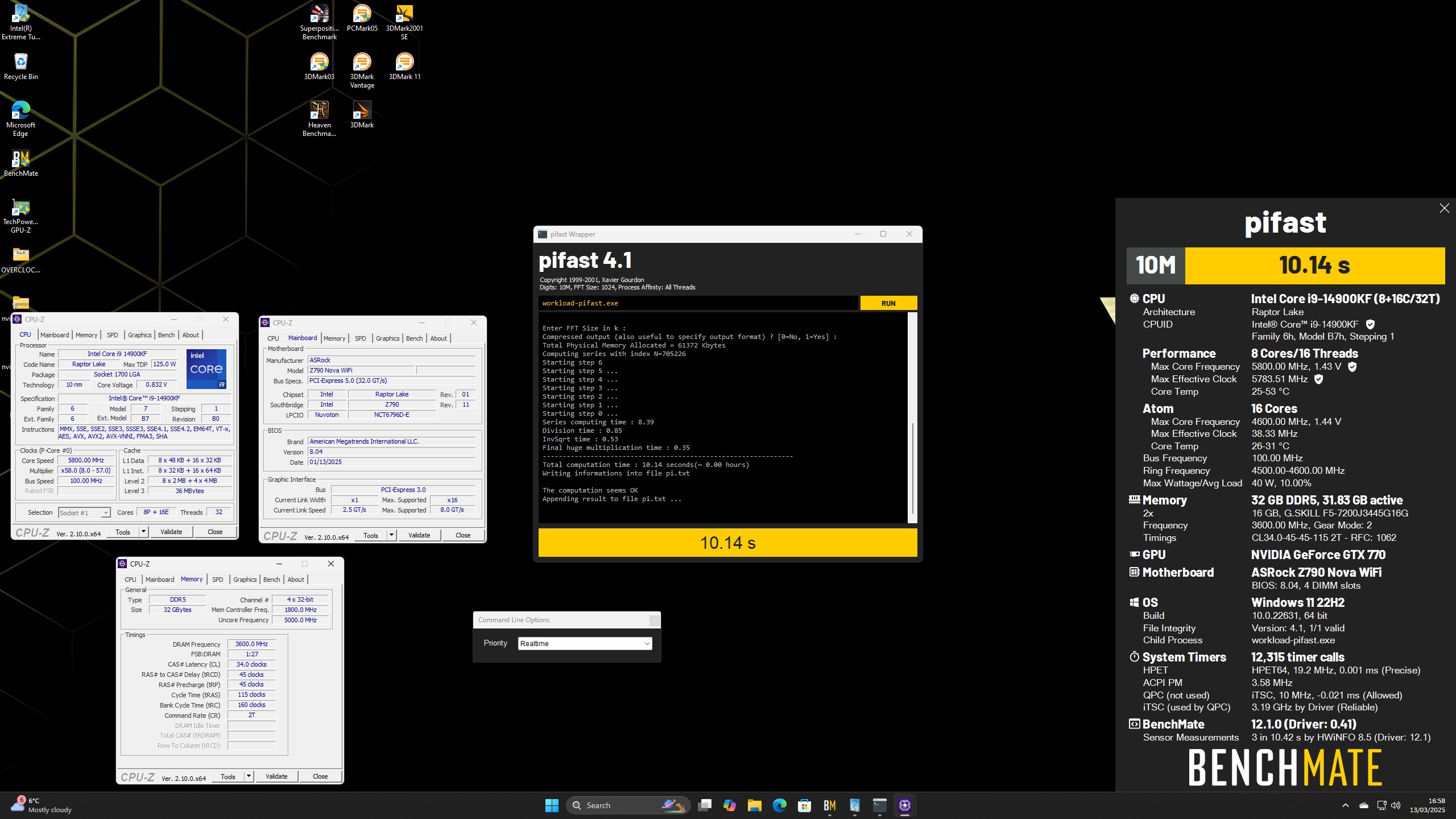Click the yellow RUN button in pifast
Viewport: 1456px width, 819px height.
tap(888, 303)
